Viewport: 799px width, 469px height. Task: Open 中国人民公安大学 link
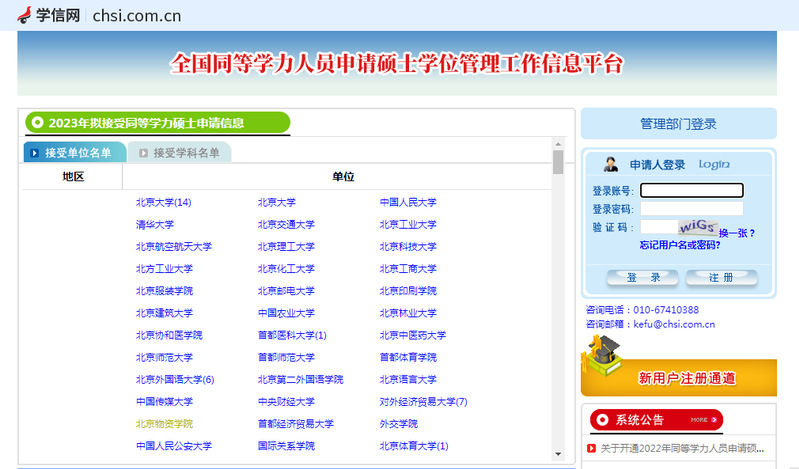coord(174,446)
